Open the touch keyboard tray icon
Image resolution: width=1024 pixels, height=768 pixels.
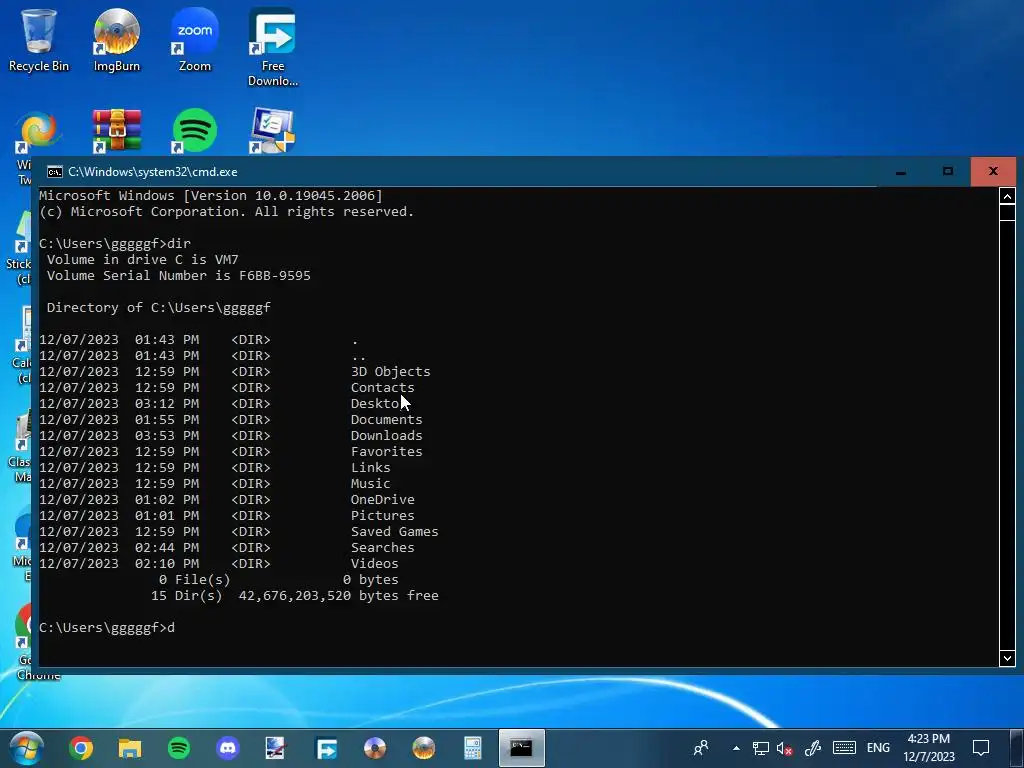(844, 748)
